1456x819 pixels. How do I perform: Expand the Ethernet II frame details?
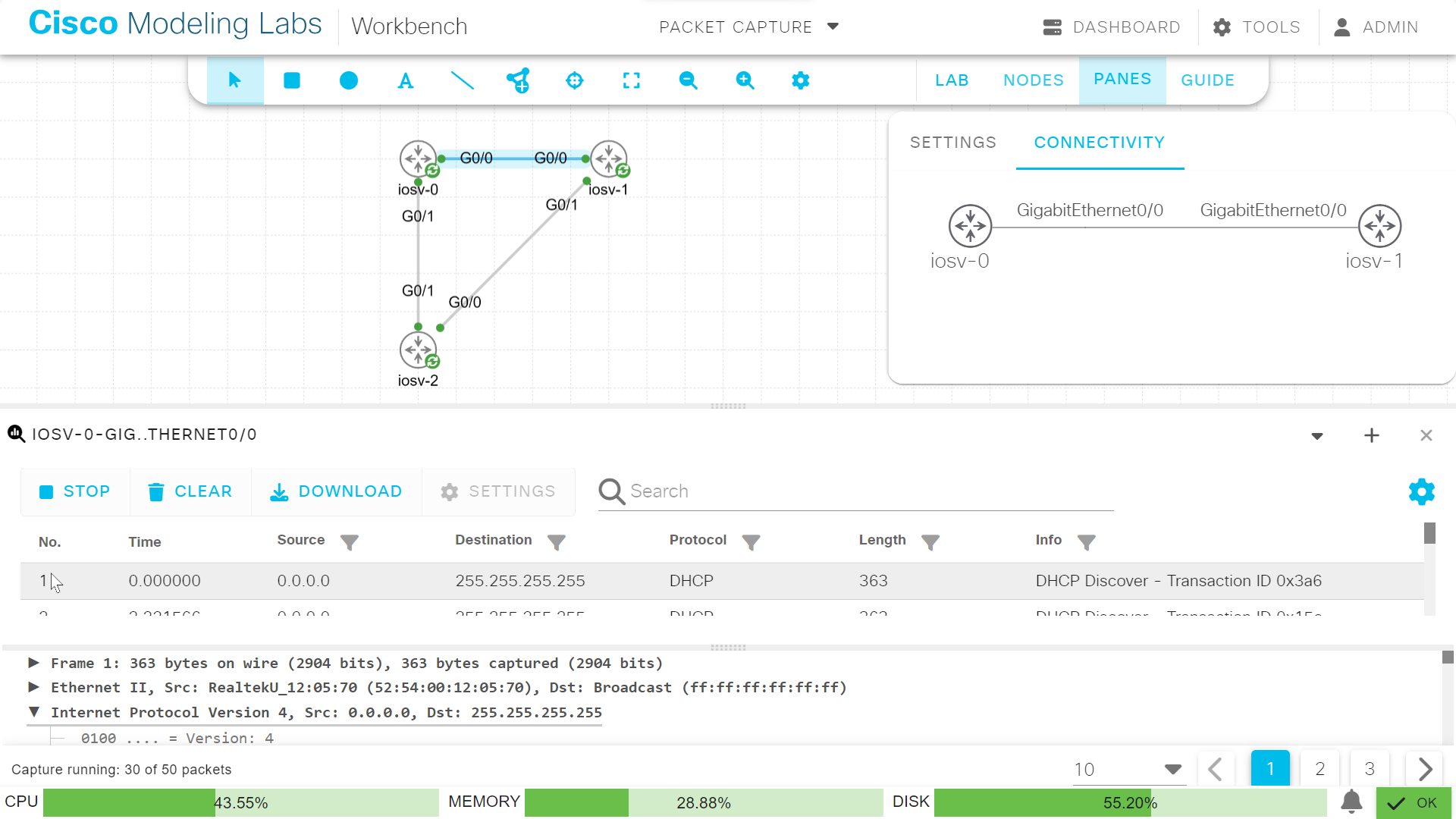pos(33,687)
